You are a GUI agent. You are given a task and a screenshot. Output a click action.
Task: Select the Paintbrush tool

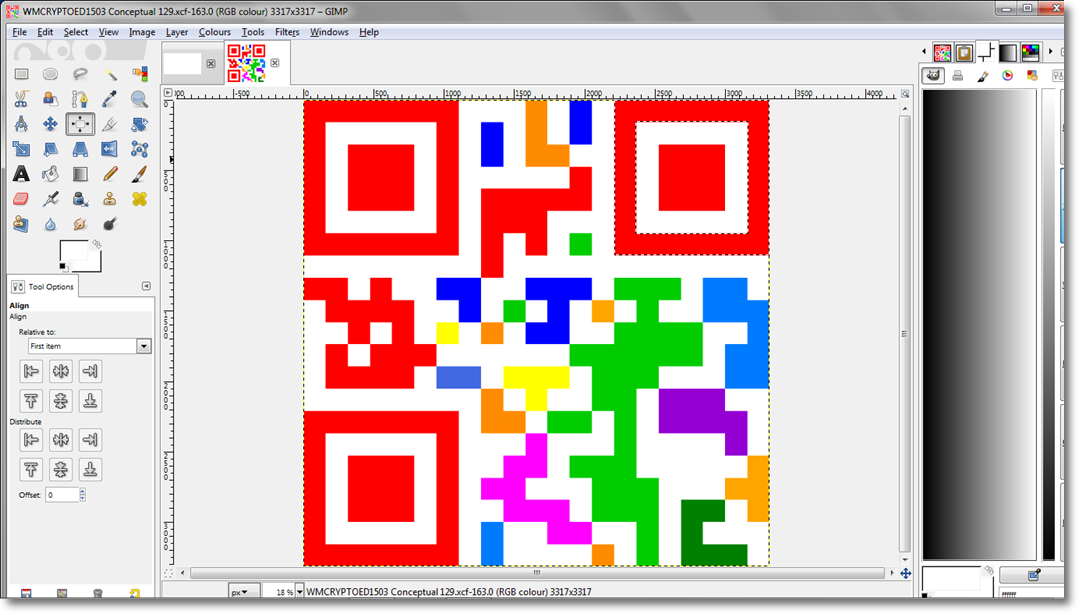click(x=139, y=174)
